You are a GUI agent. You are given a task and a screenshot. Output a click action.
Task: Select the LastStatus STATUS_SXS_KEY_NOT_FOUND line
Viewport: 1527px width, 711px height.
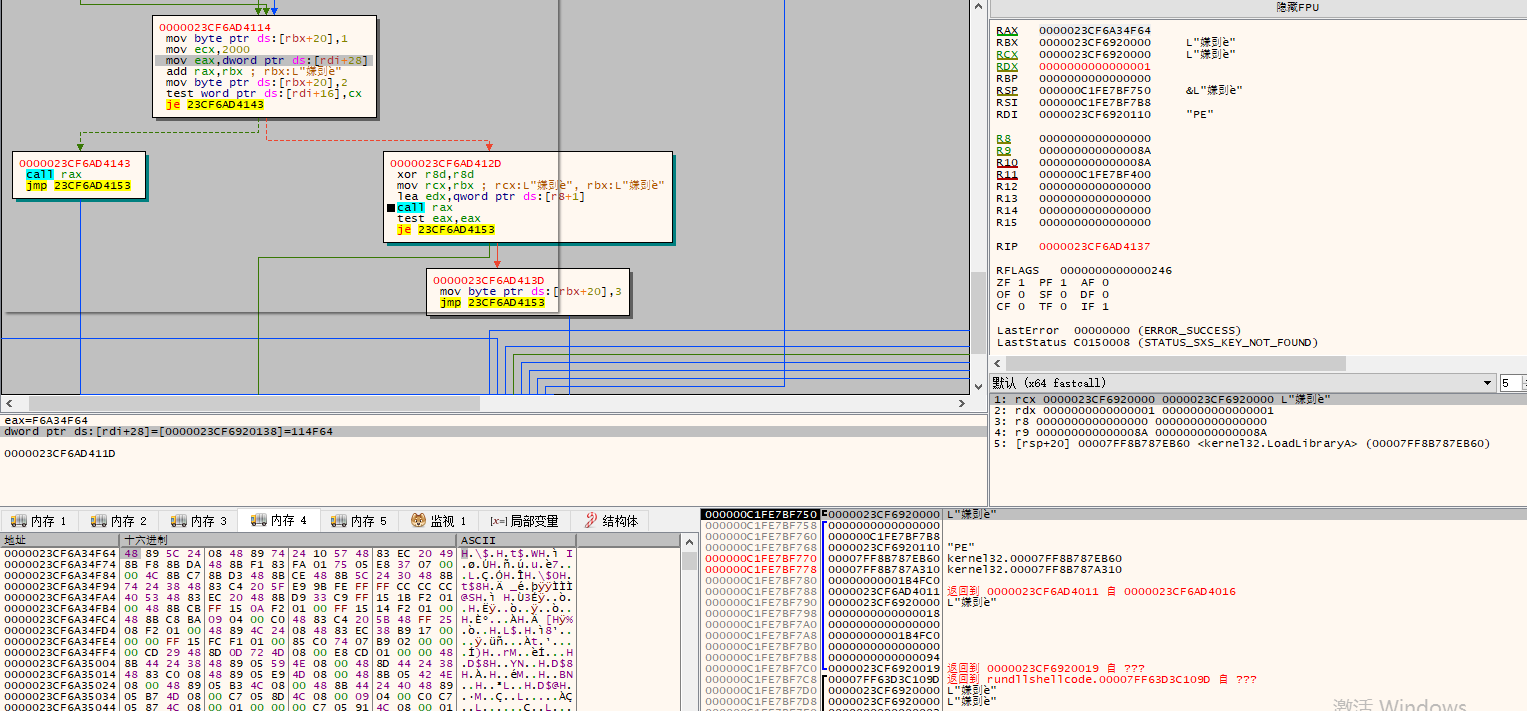coord(1157,342)
